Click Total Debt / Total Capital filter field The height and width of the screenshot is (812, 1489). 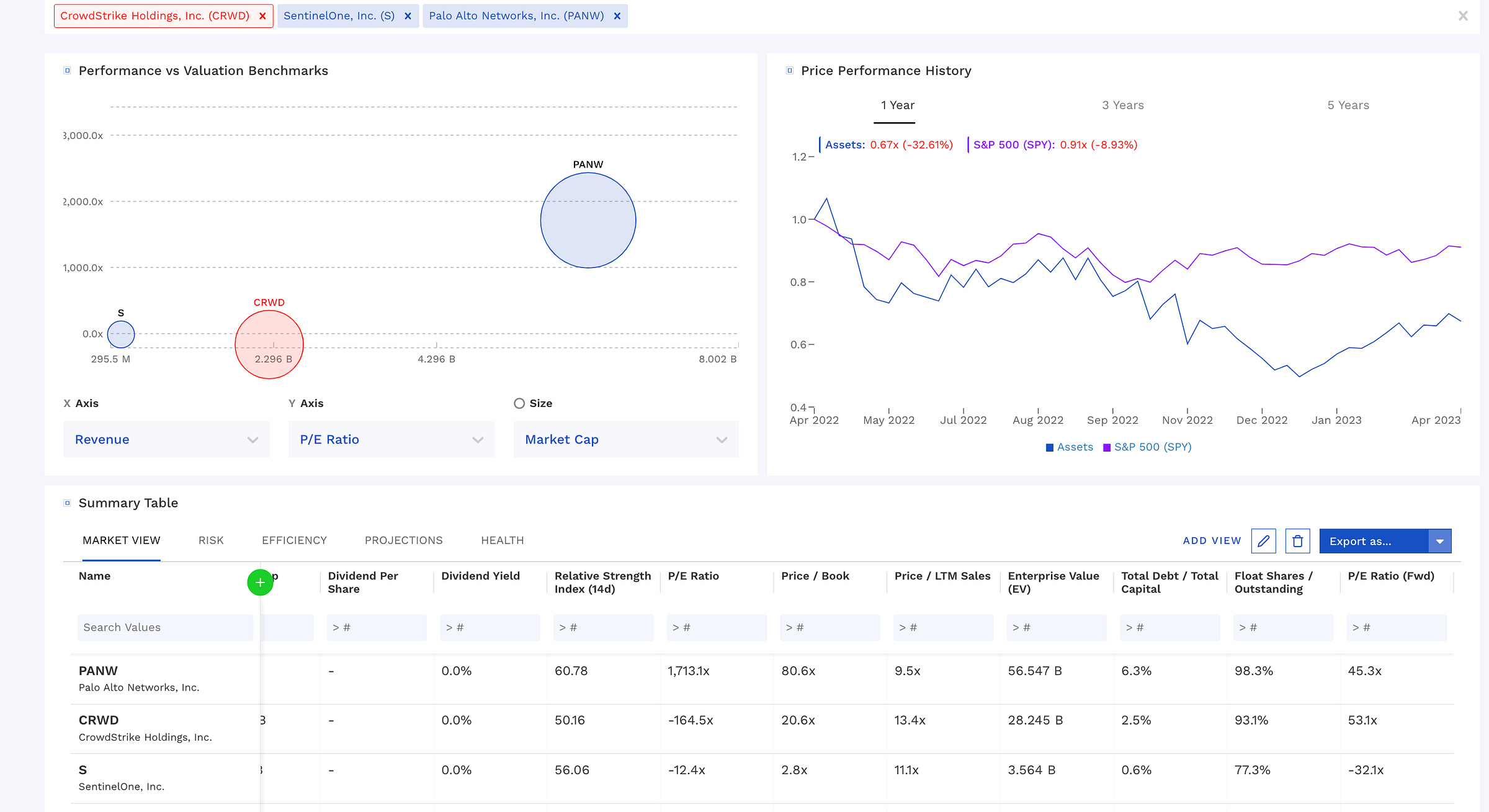(1170, 628)
